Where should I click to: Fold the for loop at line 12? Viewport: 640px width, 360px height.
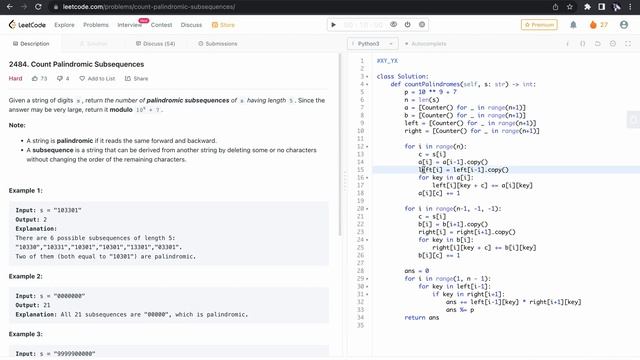point(367,147)
